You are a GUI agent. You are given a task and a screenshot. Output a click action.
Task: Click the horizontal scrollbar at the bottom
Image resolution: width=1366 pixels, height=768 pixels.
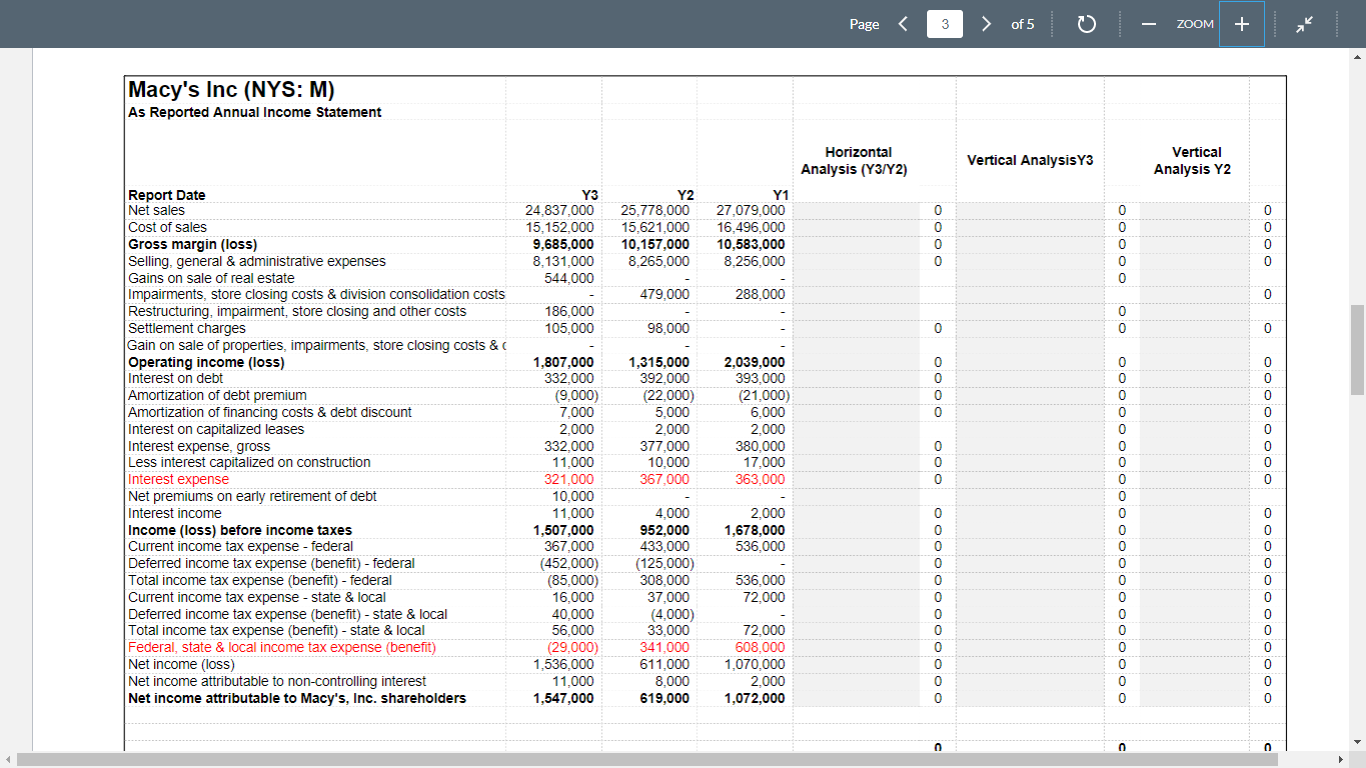point(647,760)
